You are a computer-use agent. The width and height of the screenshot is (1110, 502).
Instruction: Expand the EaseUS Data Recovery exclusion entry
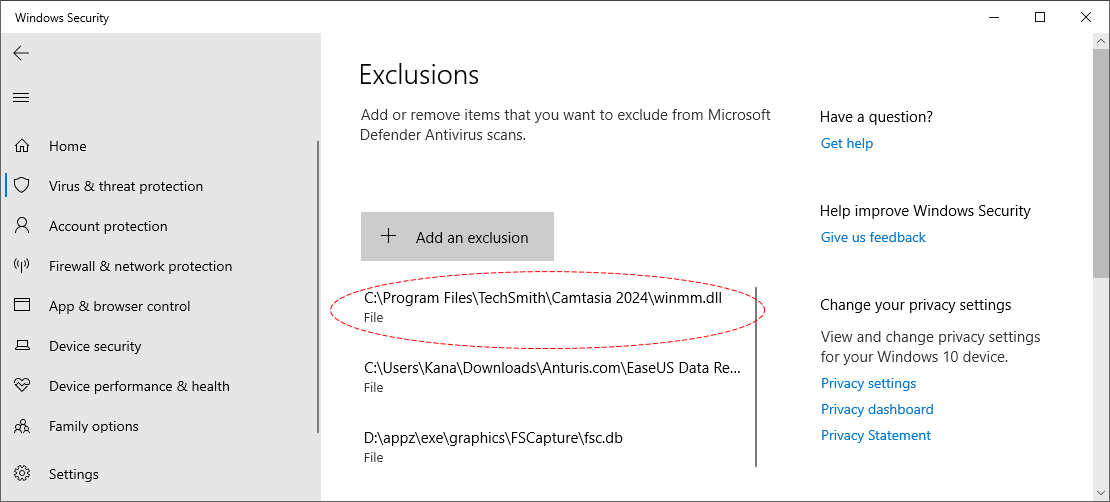552,376
